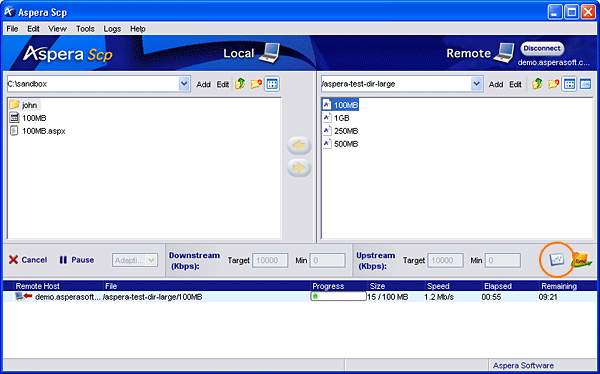Screen dimensions: 600x374
Task: Open the Logs menu
Action: pyautogui.click(x=112, y=29)
